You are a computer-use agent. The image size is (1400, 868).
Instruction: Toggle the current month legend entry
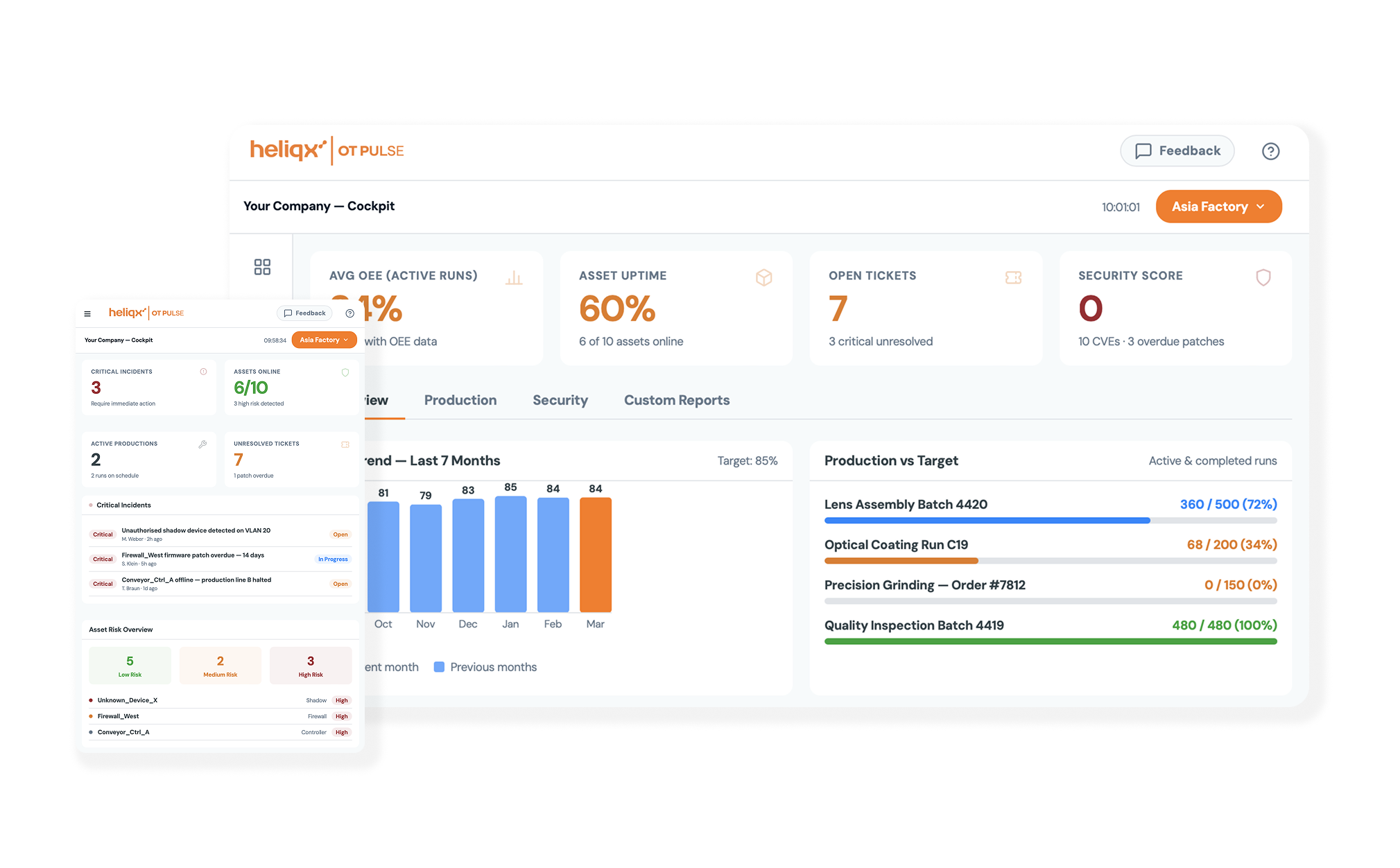click(392, 667)
